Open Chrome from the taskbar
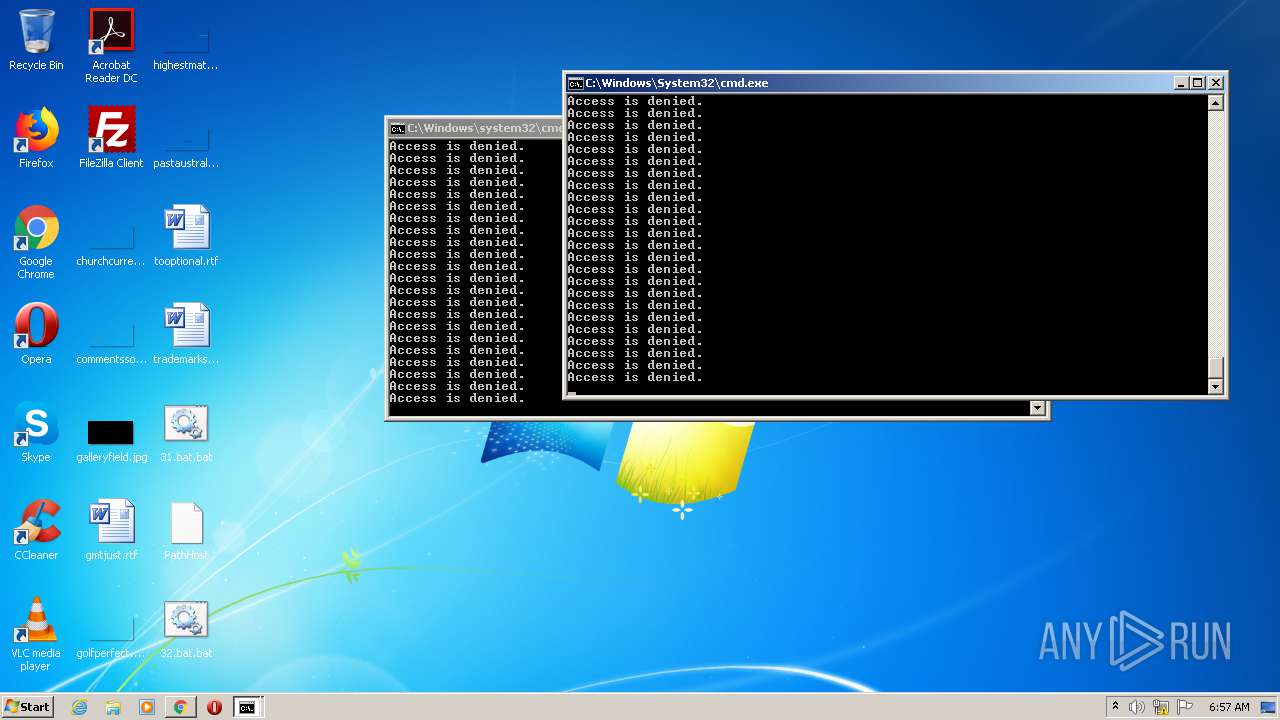This screenshot has width=1280, height=720. pos(180,707)
